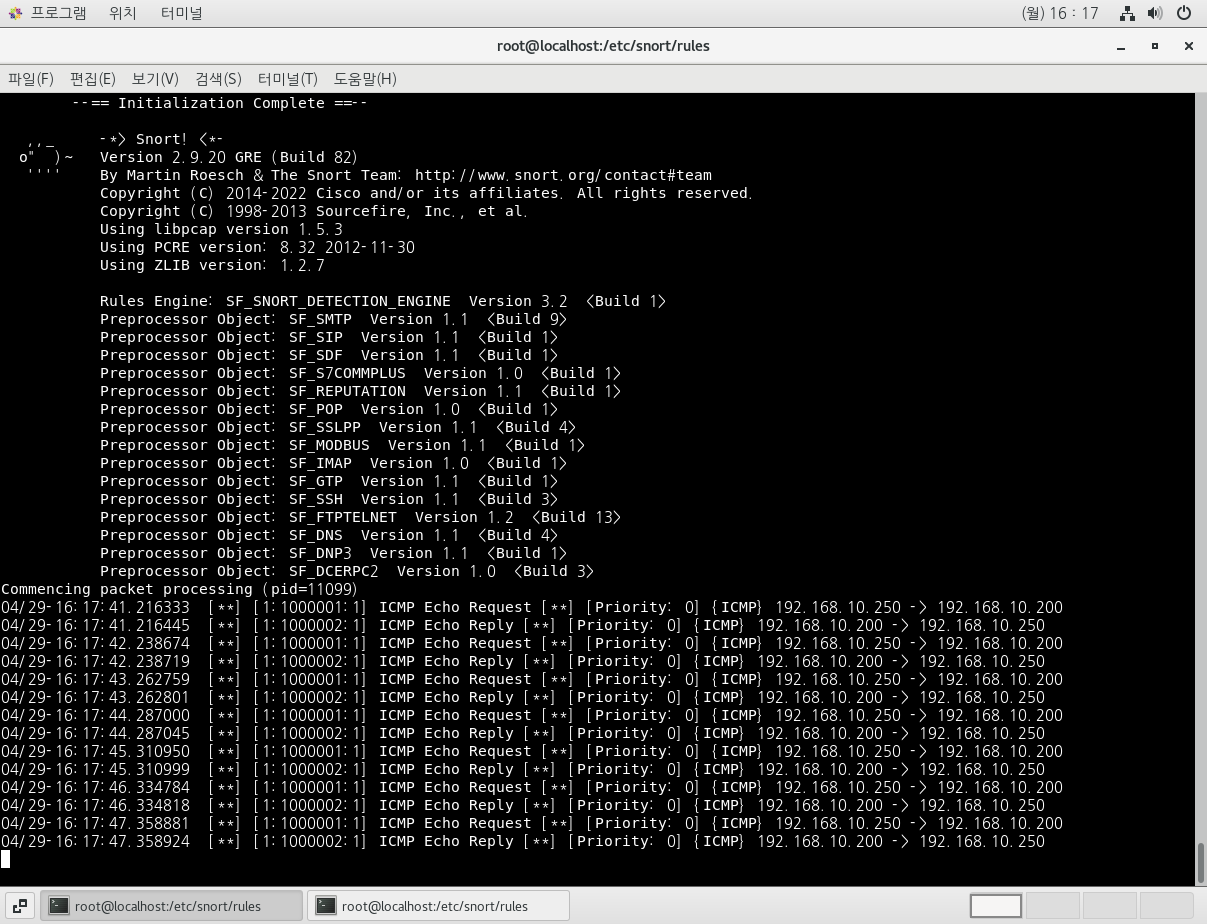The image size is (1207, 924).
Task: Click terminal icon of first taskbar entry
Action: tap(59, 906)
